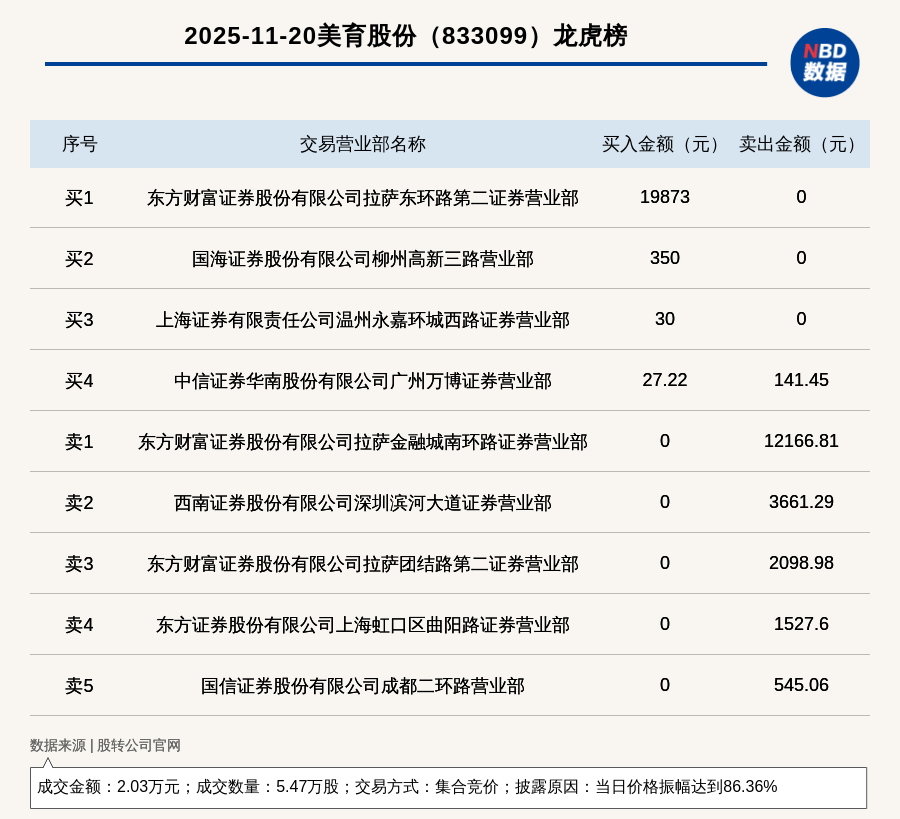Select 国海证券柳州高新三路营业部 entry
Screen dimensions: 900x819
click(x=362, y=259)
